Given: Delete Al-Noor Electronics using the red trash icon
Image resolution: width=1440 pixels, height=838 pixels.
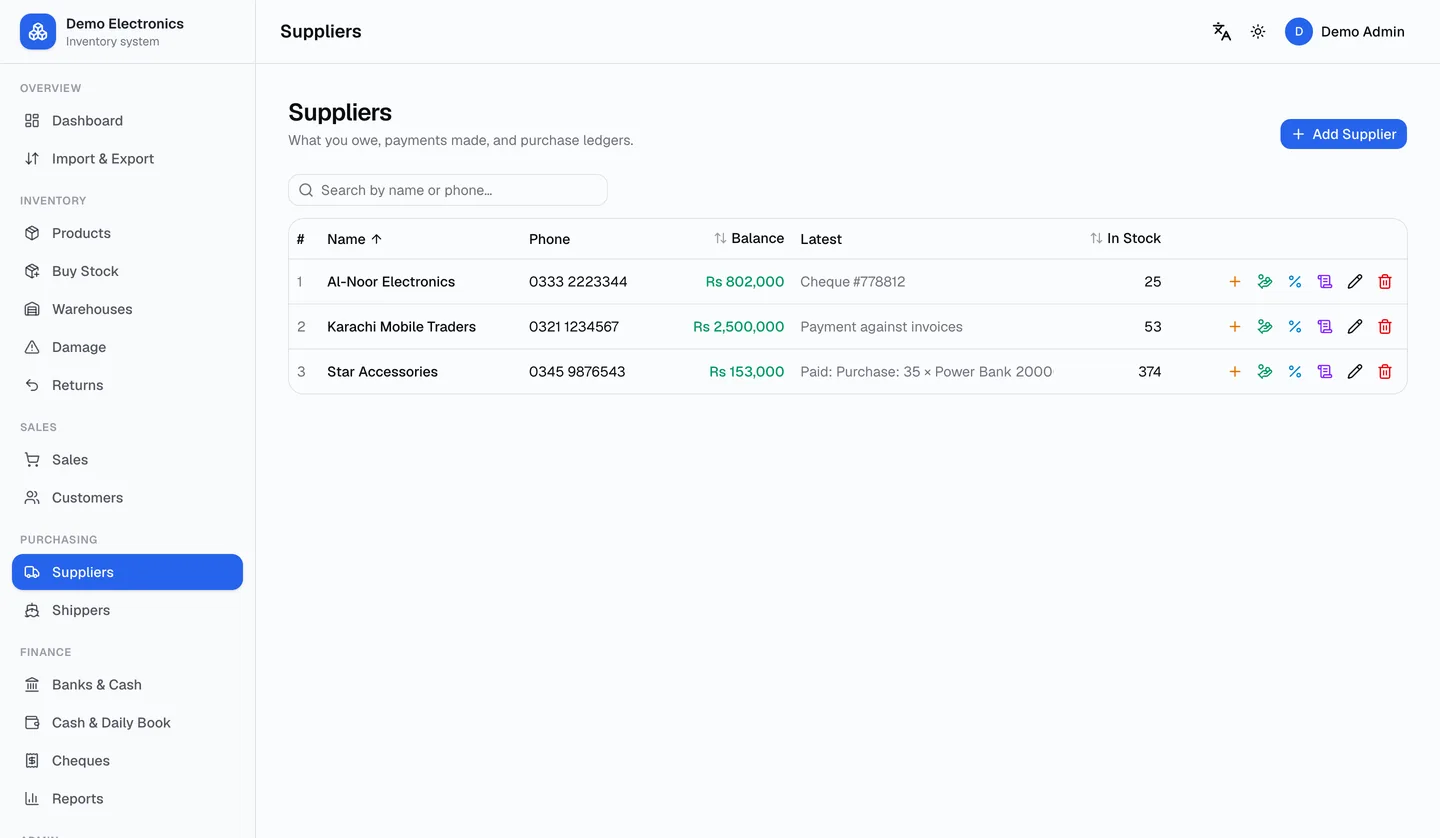Looking at the screenshot, I should [1385, 282].
